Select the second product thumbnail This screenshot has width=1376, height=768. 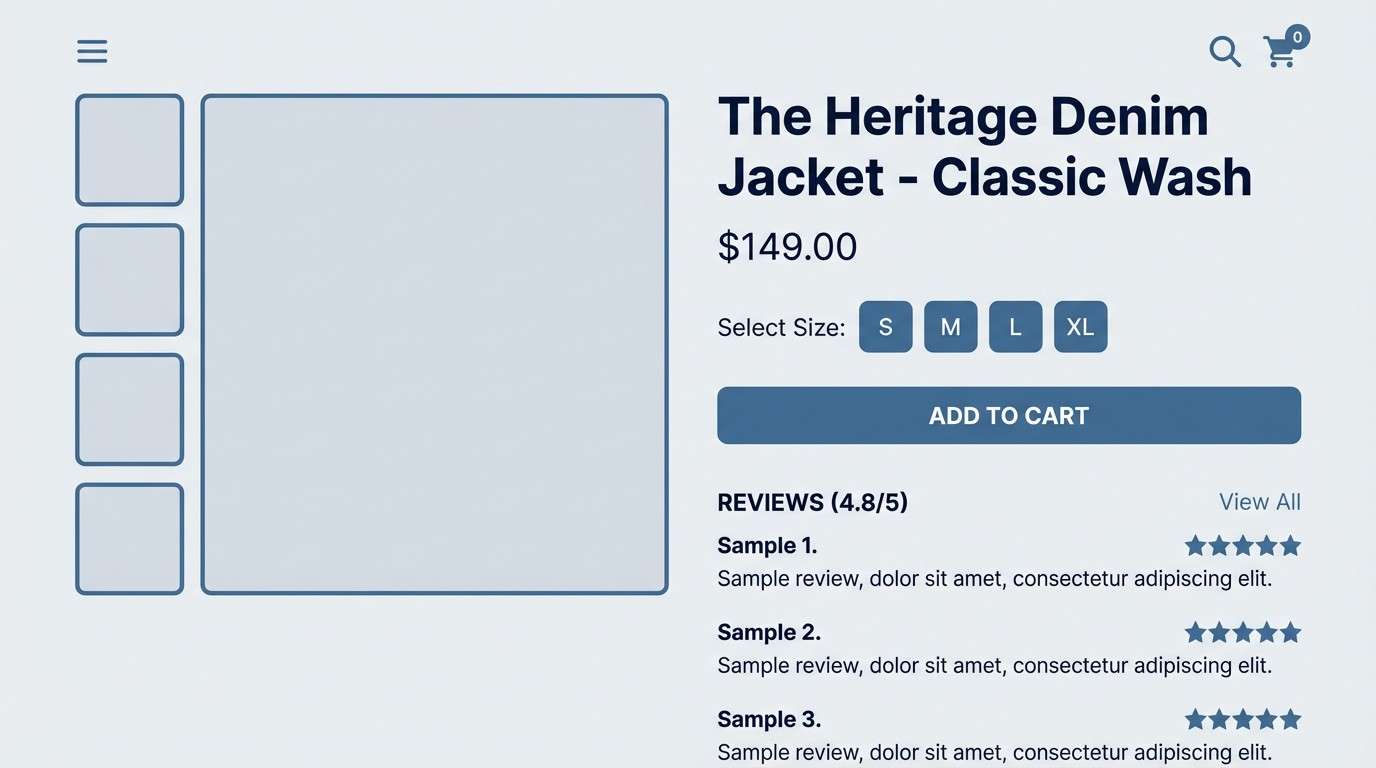coord(129,280)
